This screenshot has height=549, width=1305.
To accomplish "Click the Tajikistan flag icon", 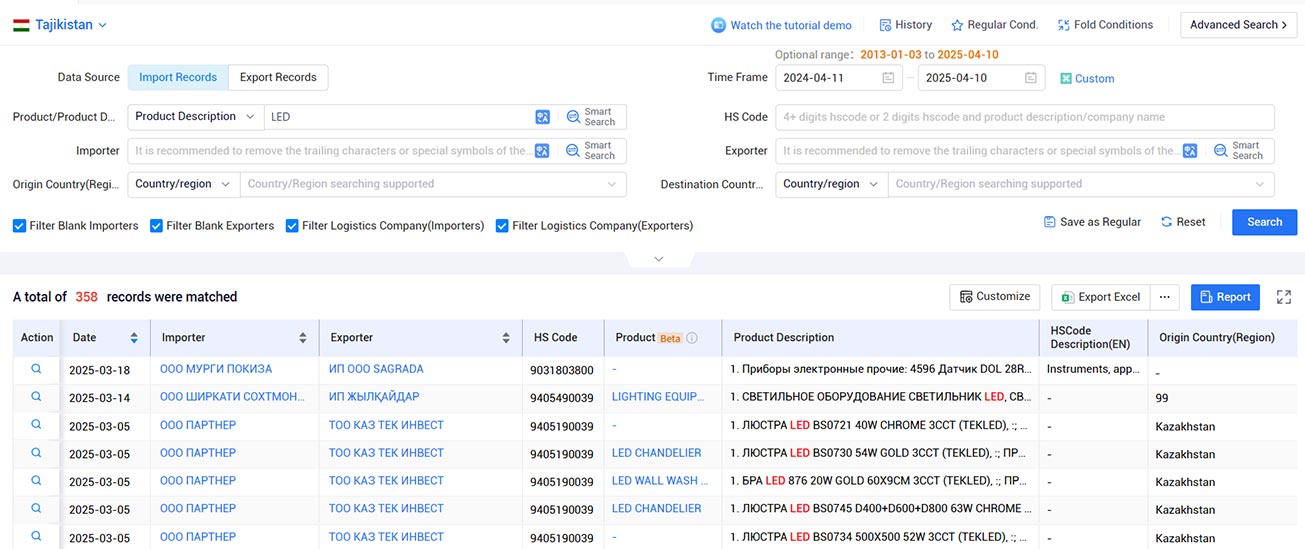I will tap(21, 25).
